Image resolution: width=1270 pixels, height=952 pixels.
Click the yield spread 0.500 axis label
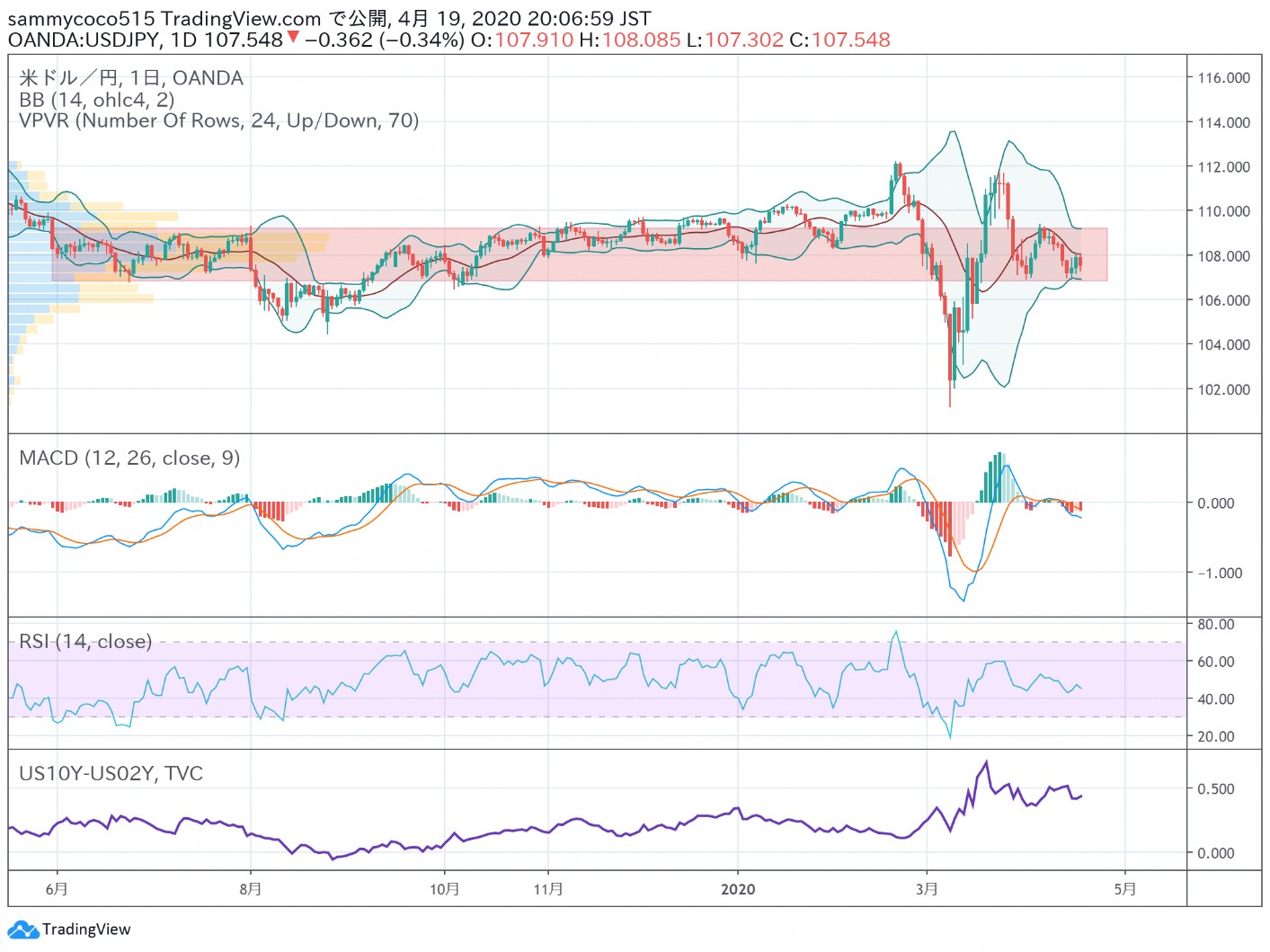click(1215, 789)
